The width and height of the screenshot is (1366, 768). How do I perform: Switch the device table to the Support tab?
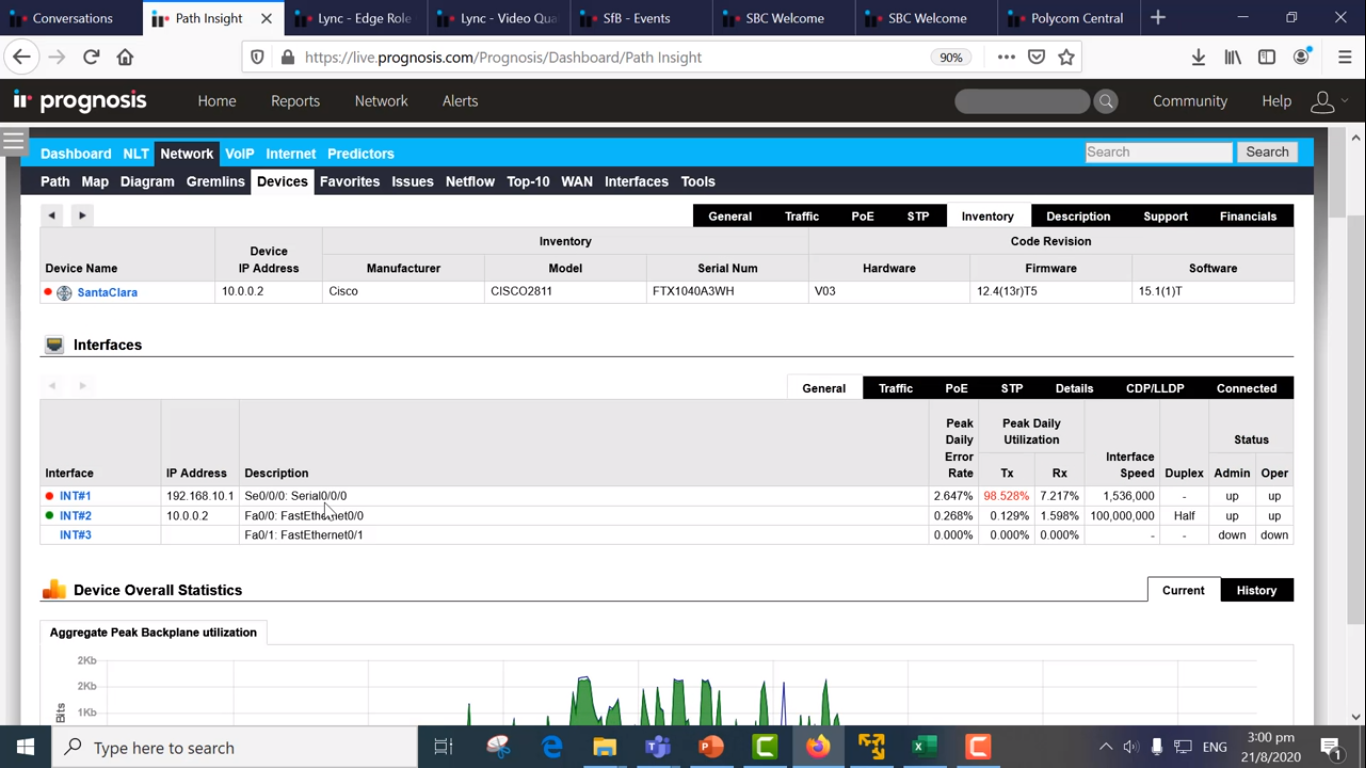pyautogui.click(x=1166, y=216)
